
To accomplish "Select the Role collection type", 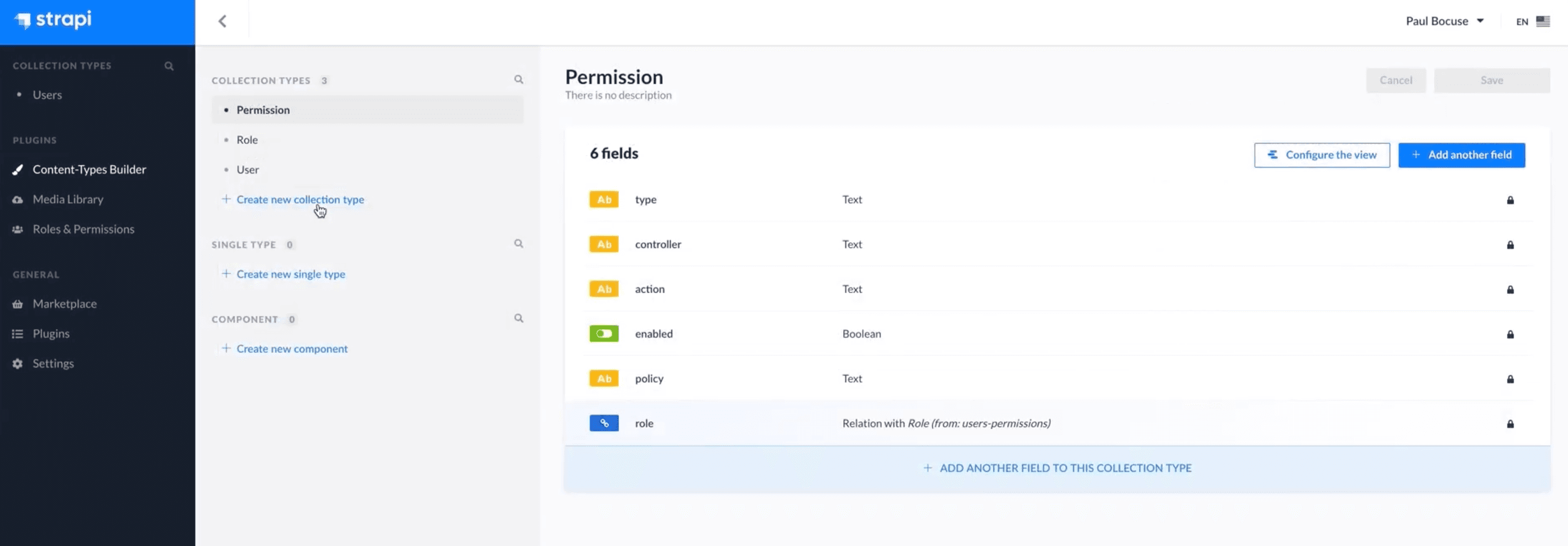I will 247,139.
